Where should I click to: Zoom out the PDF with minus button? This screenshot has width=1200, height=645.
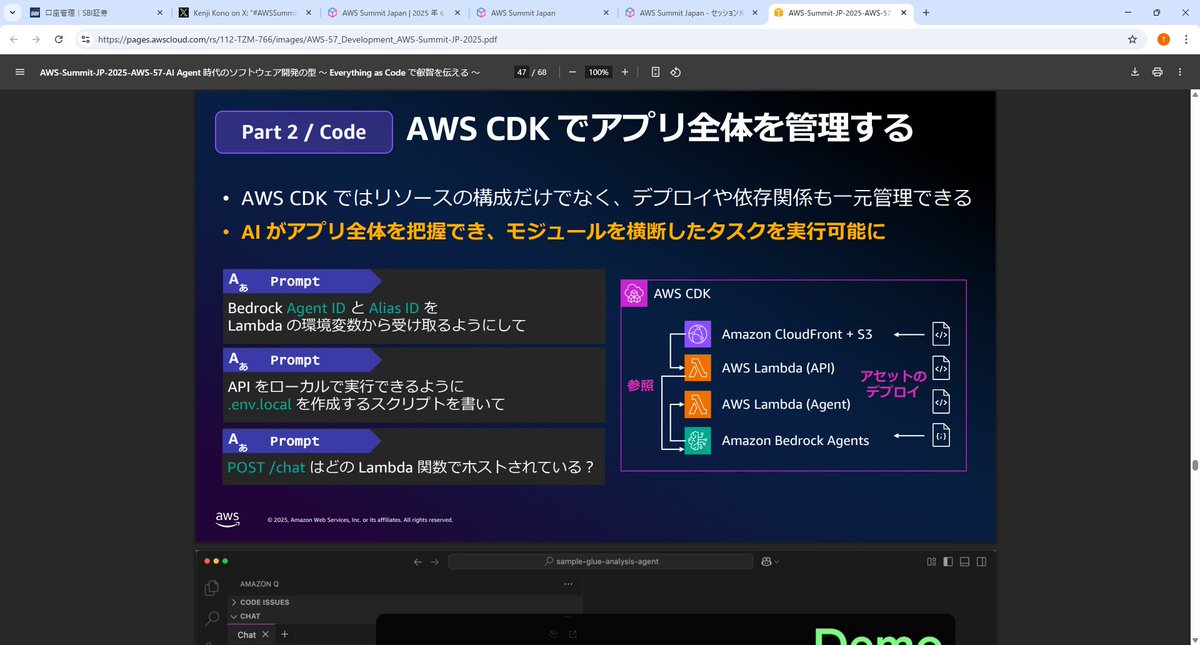pyautogui.click(x=572, y=72)
